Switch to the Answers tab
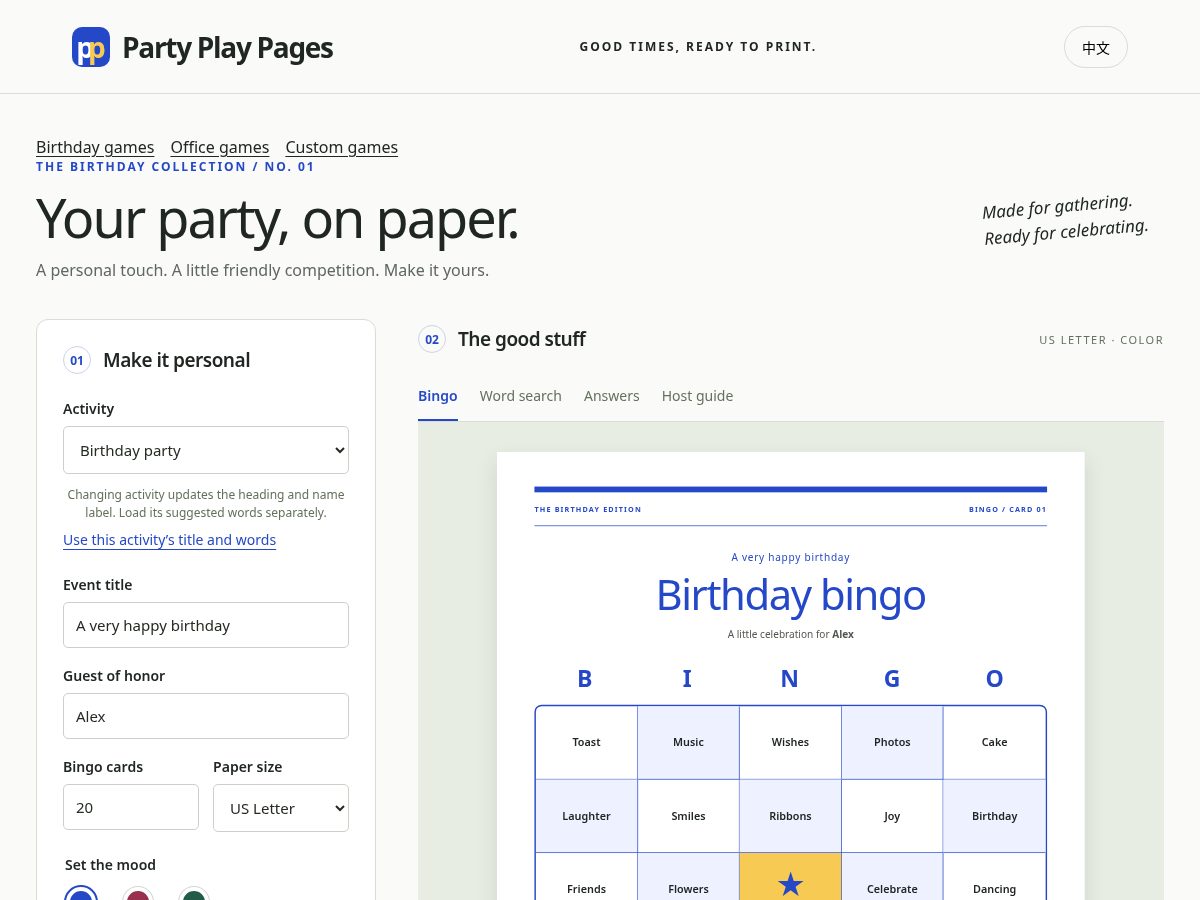Viewport: 1200px width, 900px height. click(611, 396)
